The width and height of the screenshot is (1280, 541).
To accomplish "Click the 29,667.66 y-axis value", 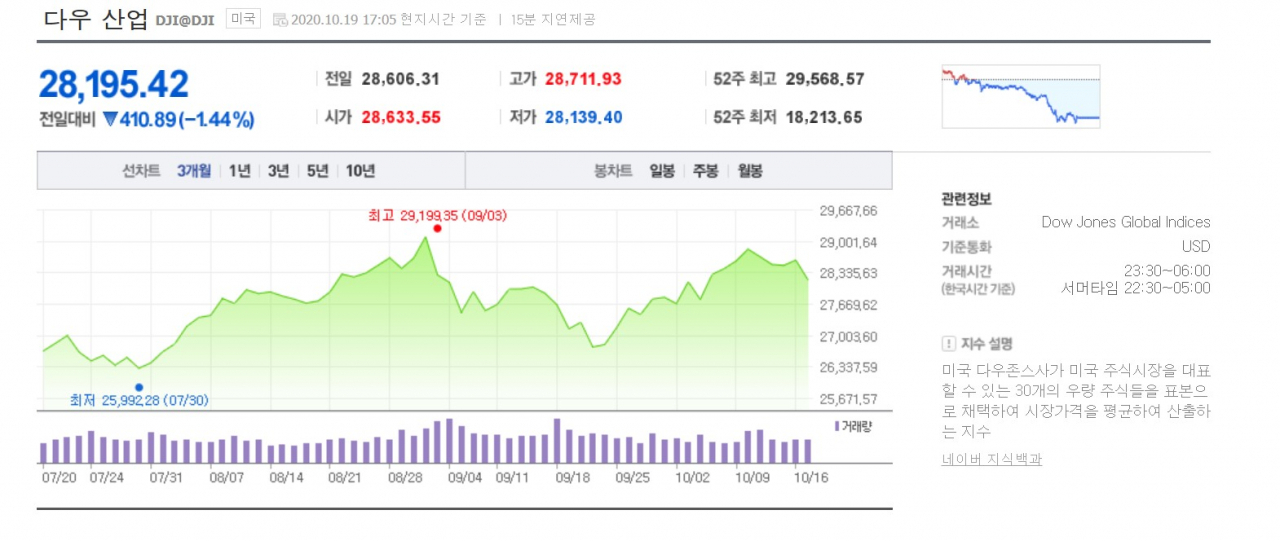I will coord(848,210).
